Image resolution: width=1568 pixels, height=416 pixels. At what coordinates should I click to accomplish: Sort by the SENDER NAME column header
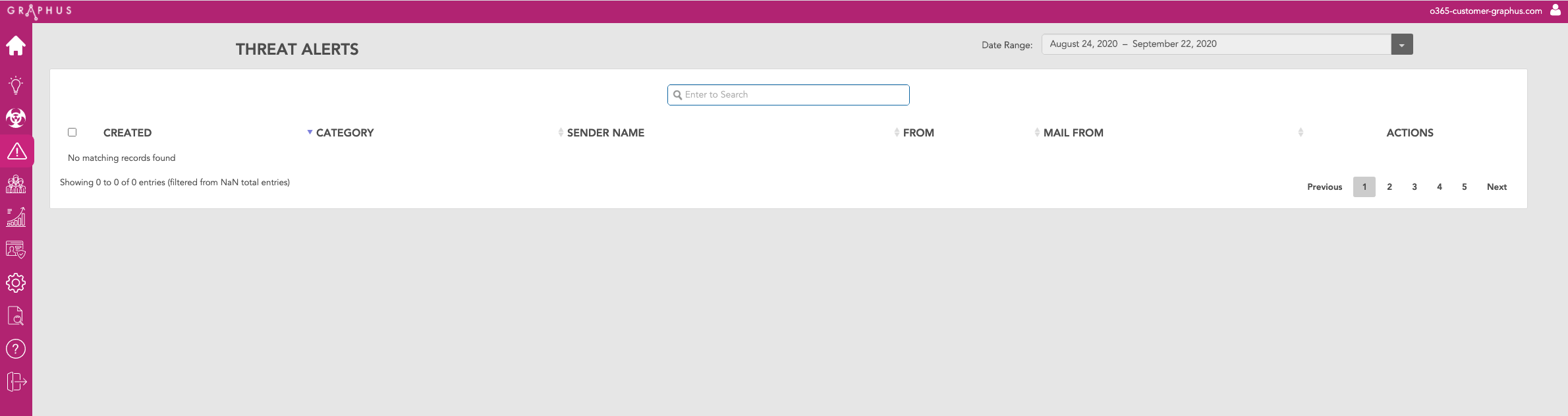605,133
